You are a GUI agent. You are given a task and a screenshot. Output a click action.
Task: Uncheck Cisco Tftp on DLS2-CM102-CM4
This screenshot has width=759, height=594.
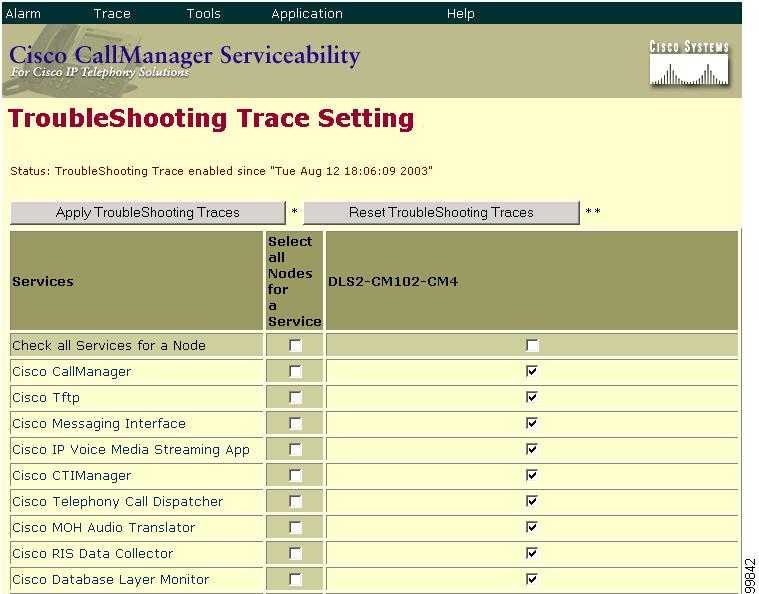(x=532, y=397)
